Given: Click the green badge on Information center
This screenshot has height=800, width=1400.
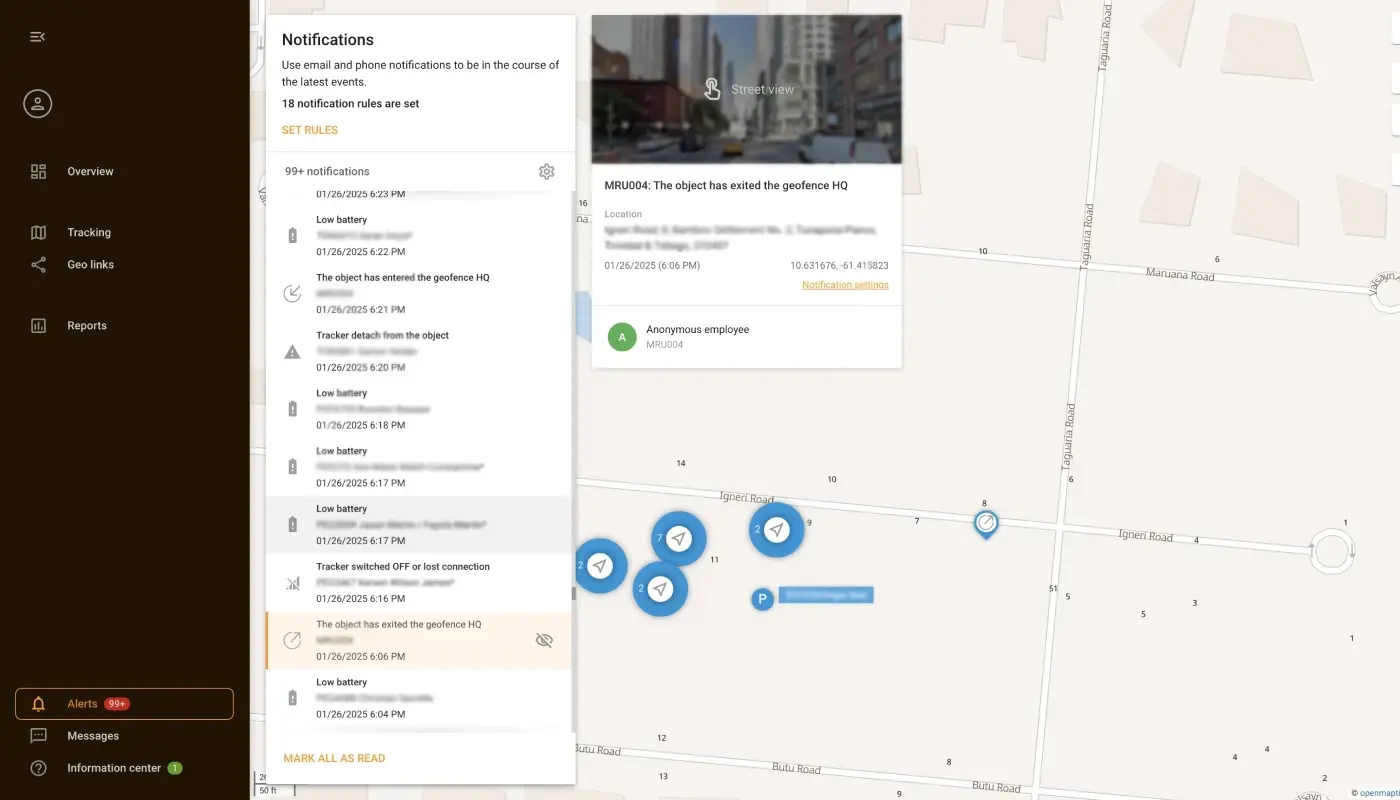Looking at the screenshot, I should click(x=174, y=768).
